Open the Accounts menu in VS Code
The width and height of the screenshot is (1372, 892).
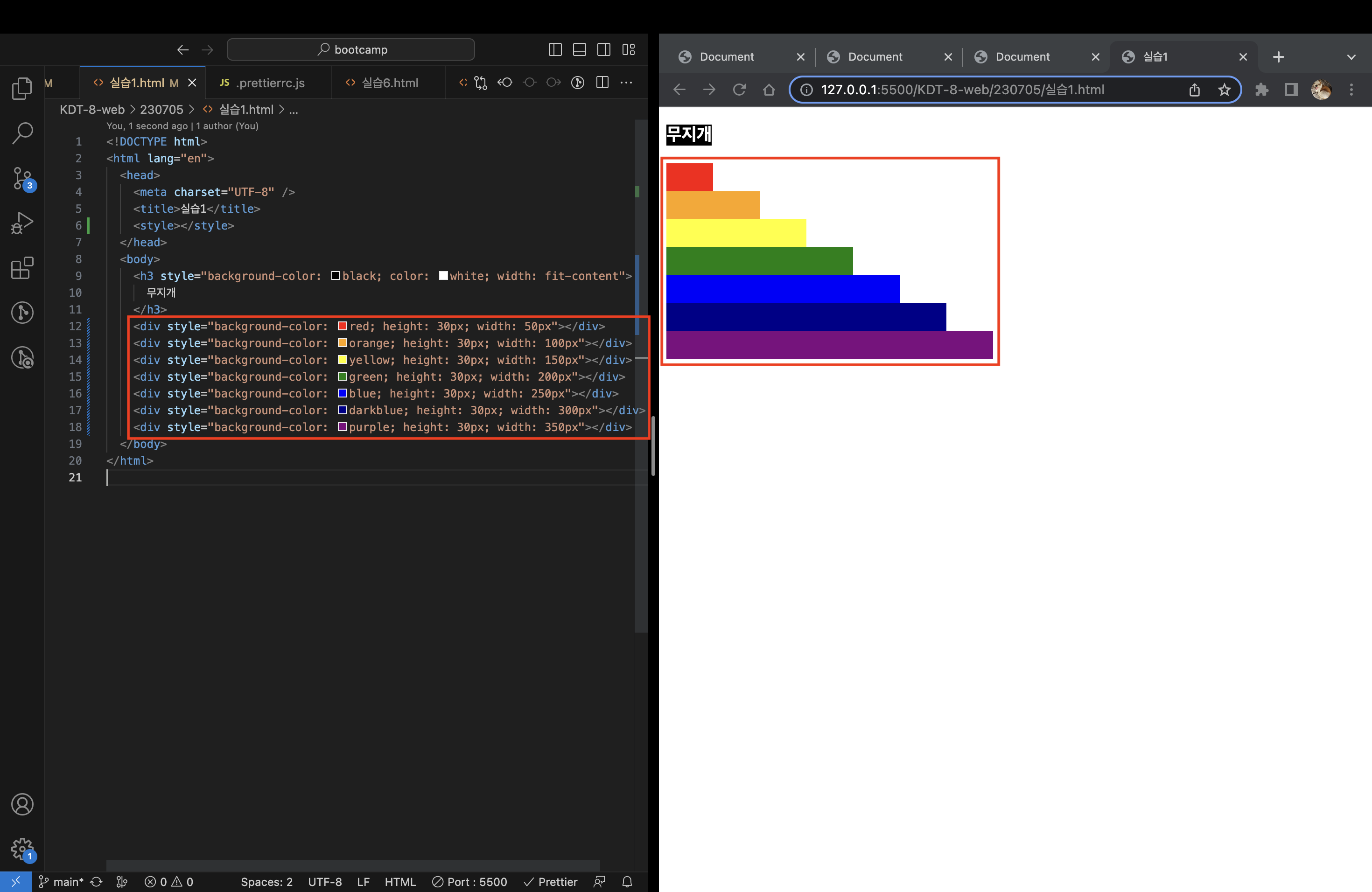(22, 804)
